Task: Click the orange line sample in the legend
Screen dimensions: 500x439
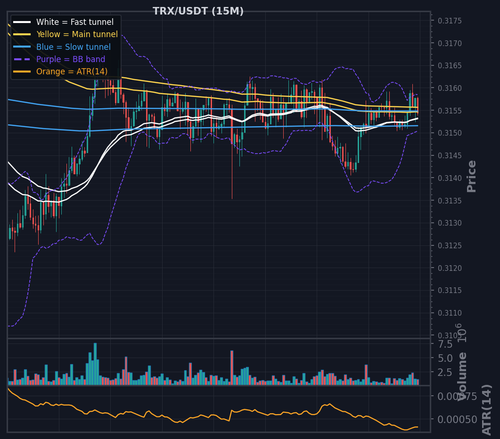Action: (22, 72)
